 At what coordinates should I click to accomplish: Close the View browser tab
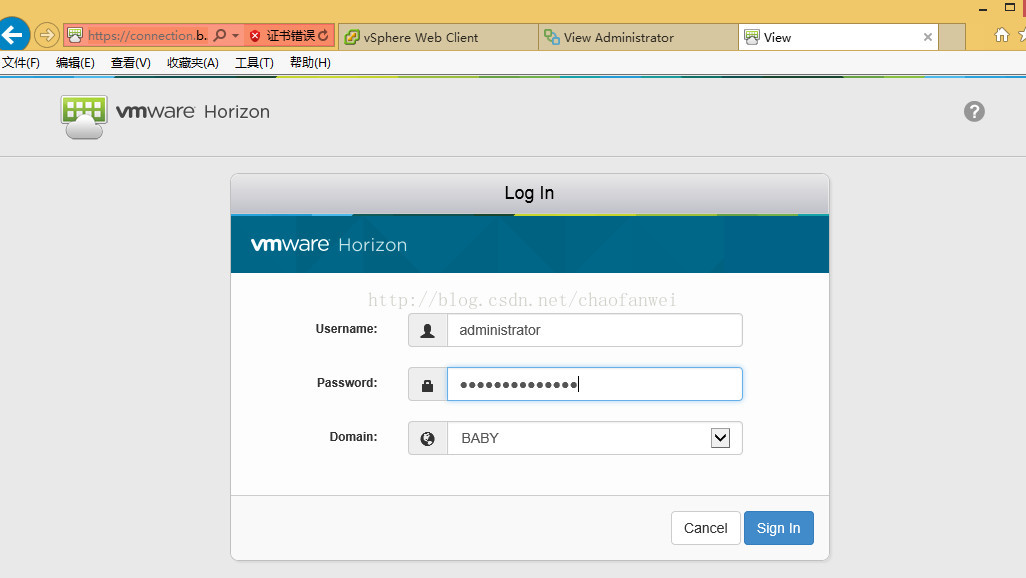928,37
